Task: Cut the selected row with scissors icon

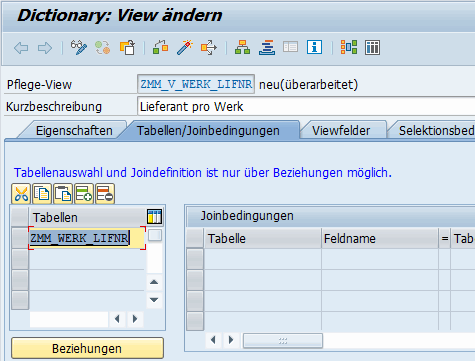Action: coord(21,194)
